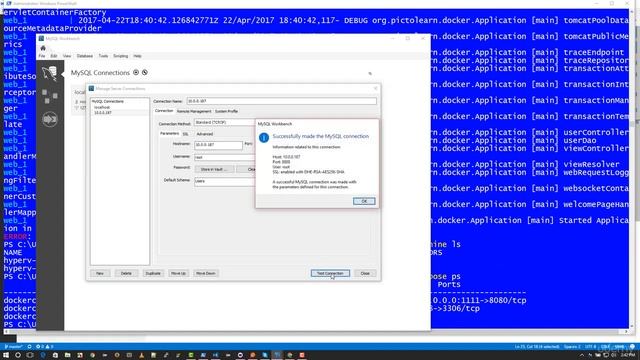Image resolution: width=640 pixels, height=360 pixels.
Task: Click OK in the MySQL Workbench success dialog
Action: (364, 201)
